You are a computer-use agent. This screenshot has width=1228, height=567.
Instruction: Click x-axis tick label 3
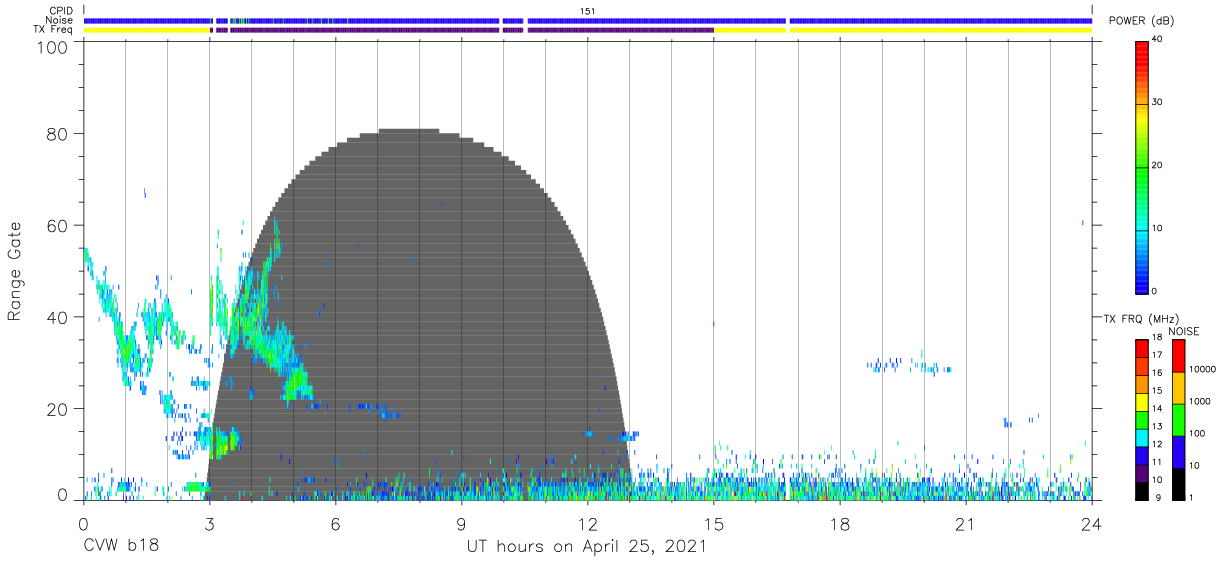(209, 524)
